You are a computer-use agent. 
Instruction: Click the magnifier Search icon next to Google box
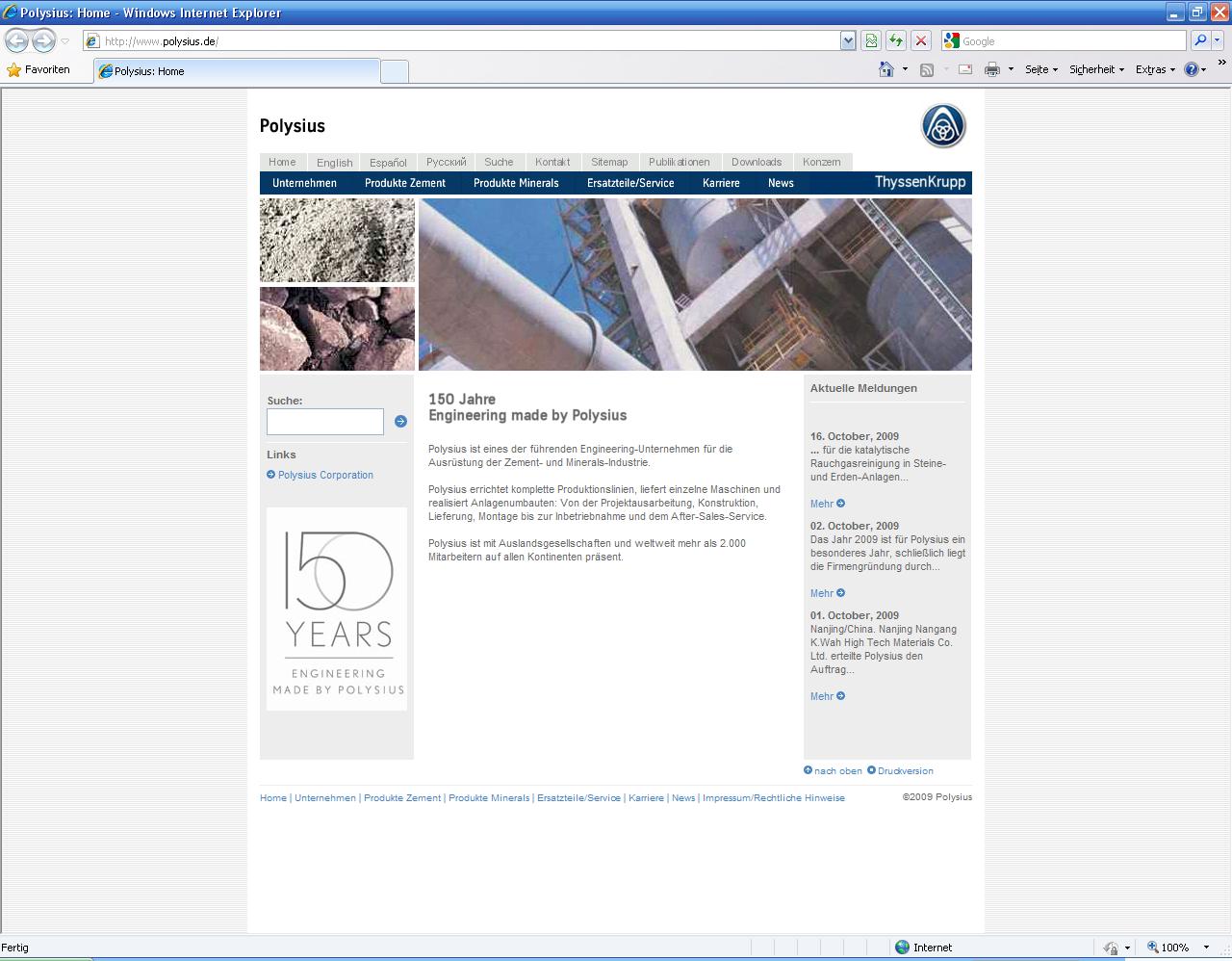1199,40
